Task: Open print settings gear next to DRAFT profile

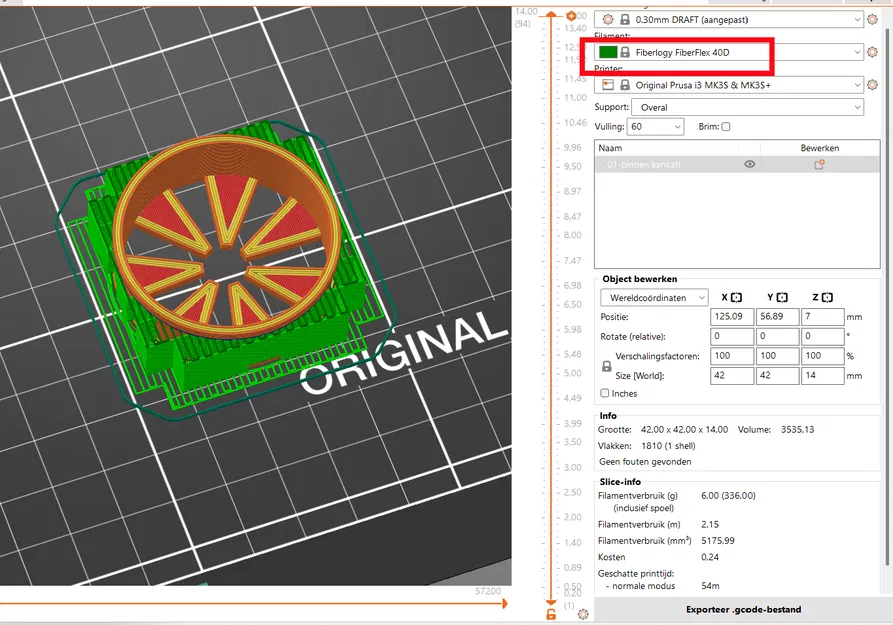Action: (872, 19)
